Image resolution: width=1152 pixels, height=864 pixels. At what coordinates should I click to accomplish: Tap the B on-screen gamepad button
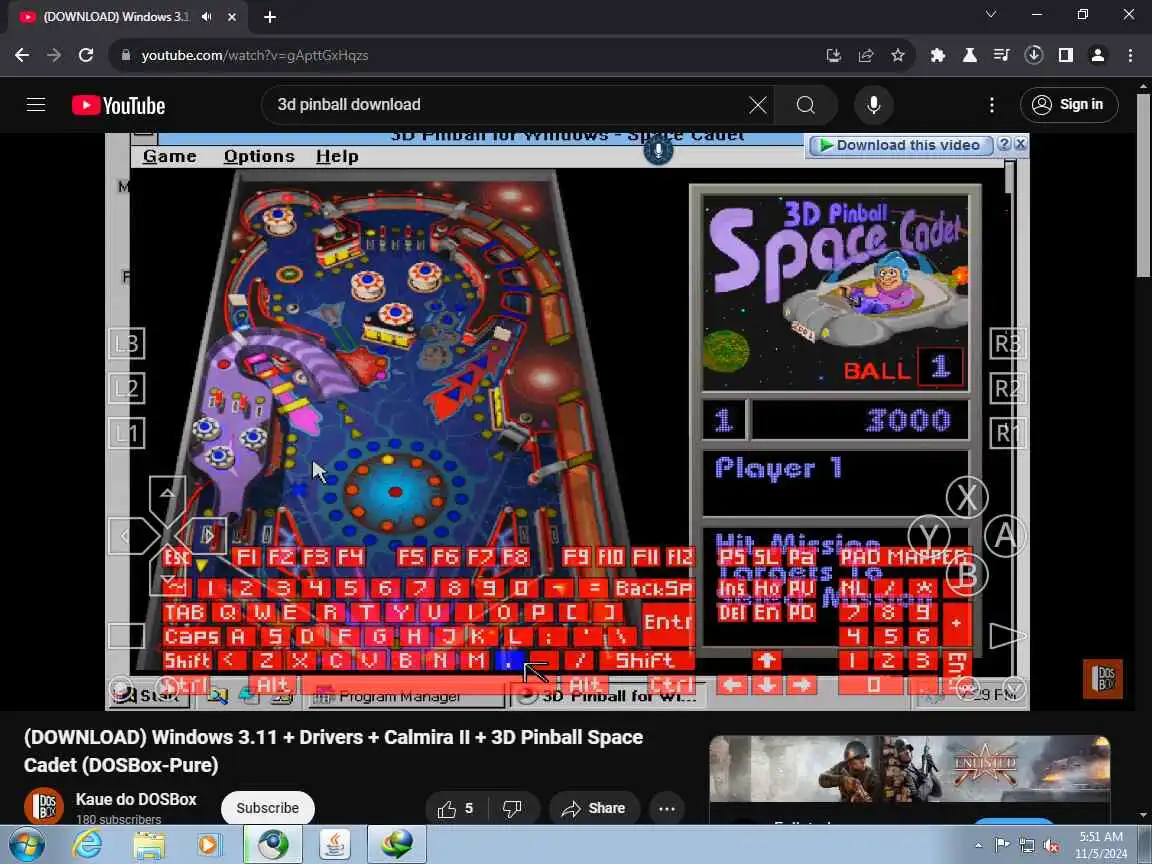(x=966, y=574)
